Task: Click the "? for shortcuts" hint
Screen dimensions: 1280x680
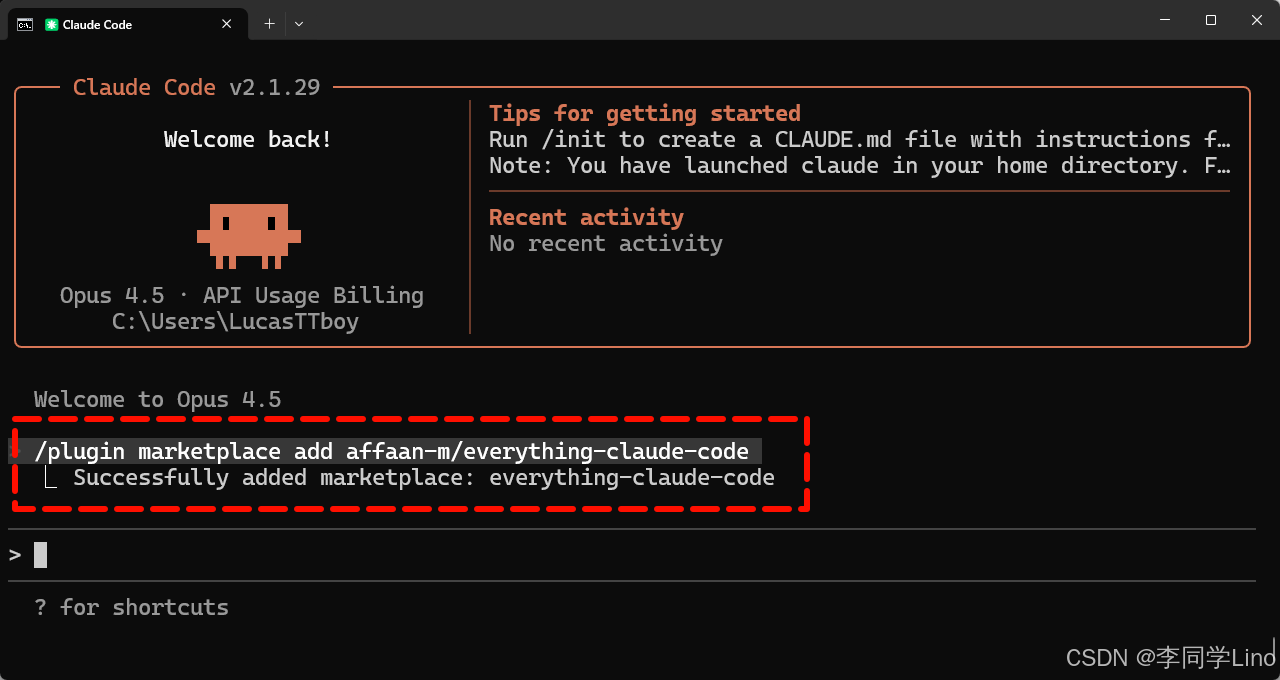Action: pyautogui.click(x=131, y=607)
